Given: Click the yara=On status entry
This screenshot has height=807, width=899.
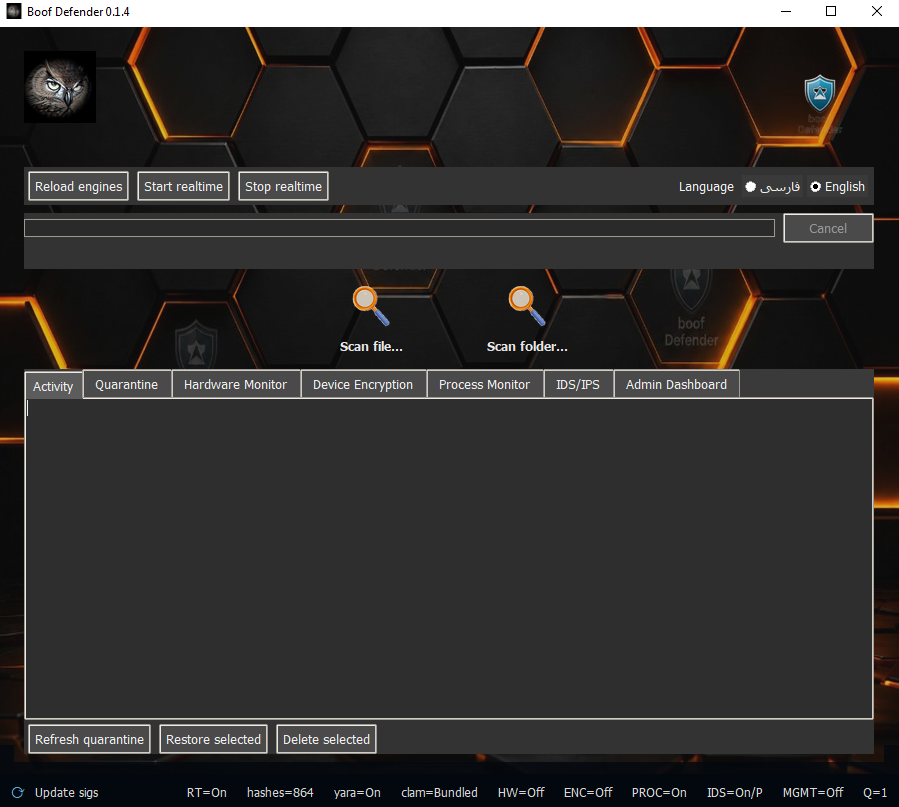Looking at the screenshot, I should click(x=357, y=793).
